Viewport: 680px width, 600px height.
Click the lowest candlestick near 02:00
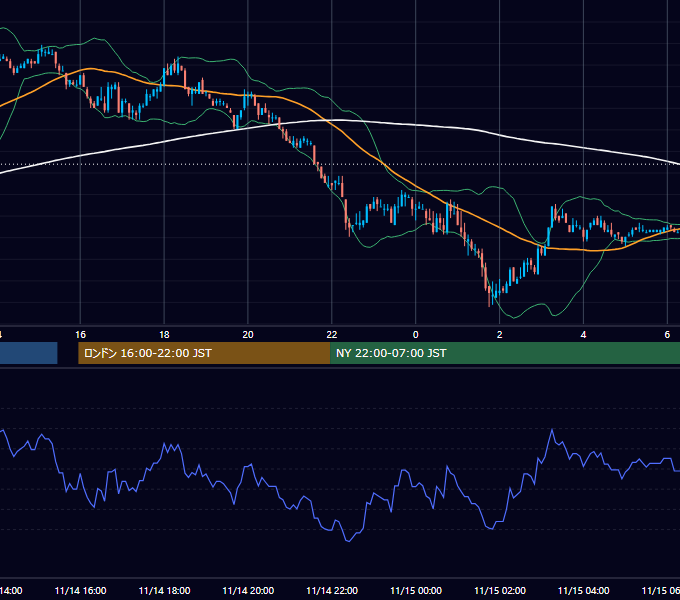pos(490,295)
